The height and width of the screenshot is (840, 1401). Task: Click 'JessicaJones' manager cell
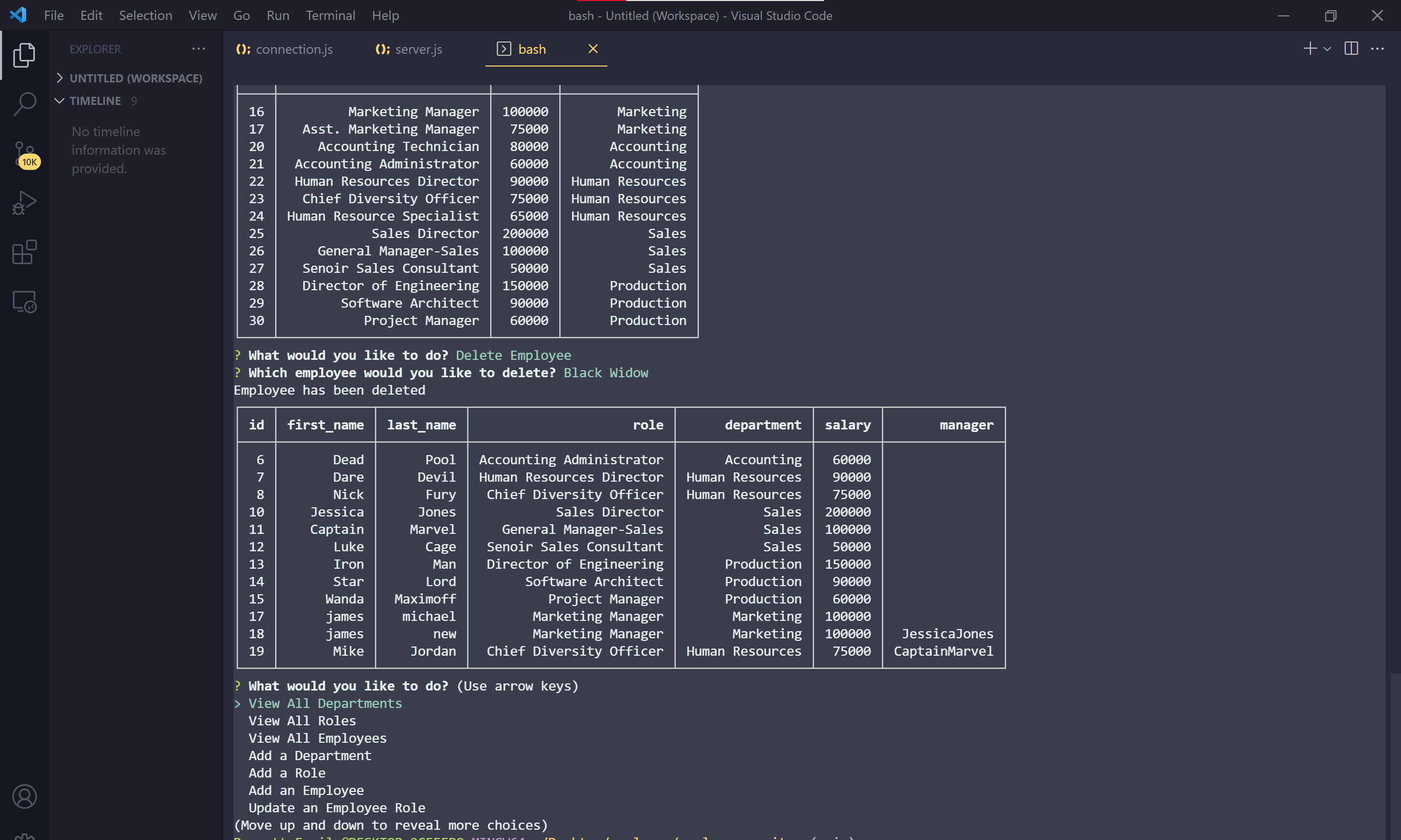pyautogui.click(x=948, y=633)
